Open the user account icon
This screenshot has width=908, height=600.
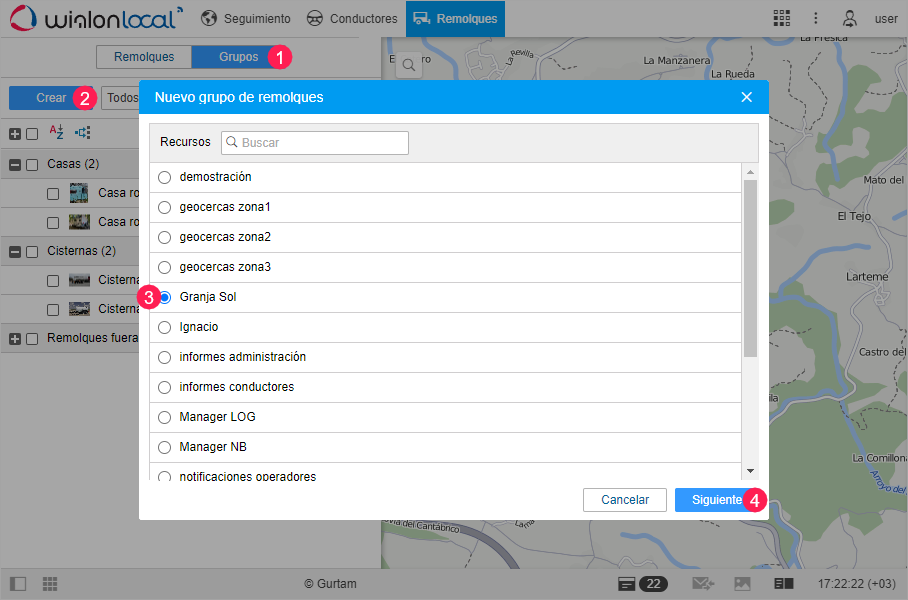pyautogui.click(x=849, y=19)
